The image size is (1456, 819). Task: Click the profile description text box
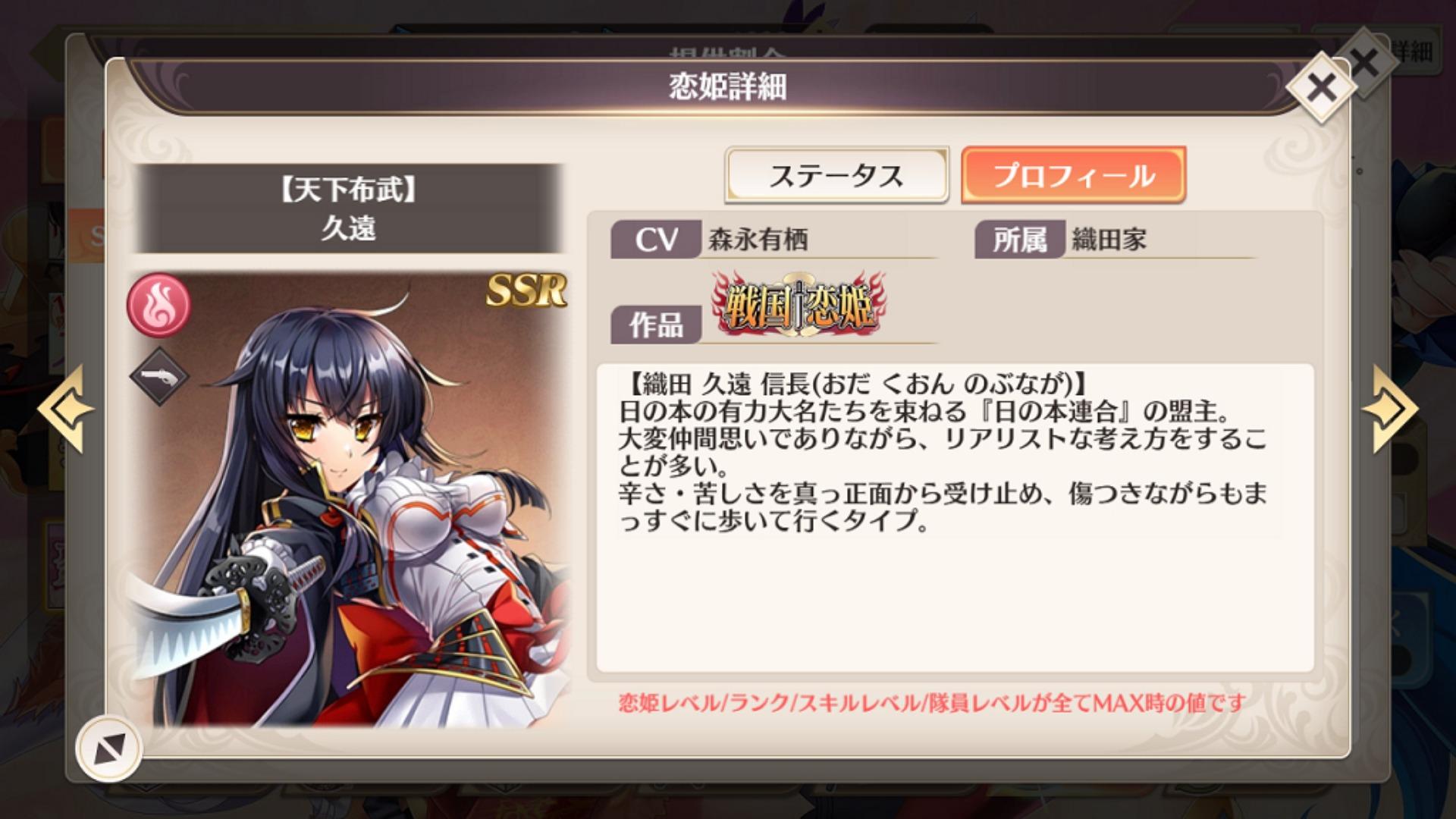[x=955, y=518]
